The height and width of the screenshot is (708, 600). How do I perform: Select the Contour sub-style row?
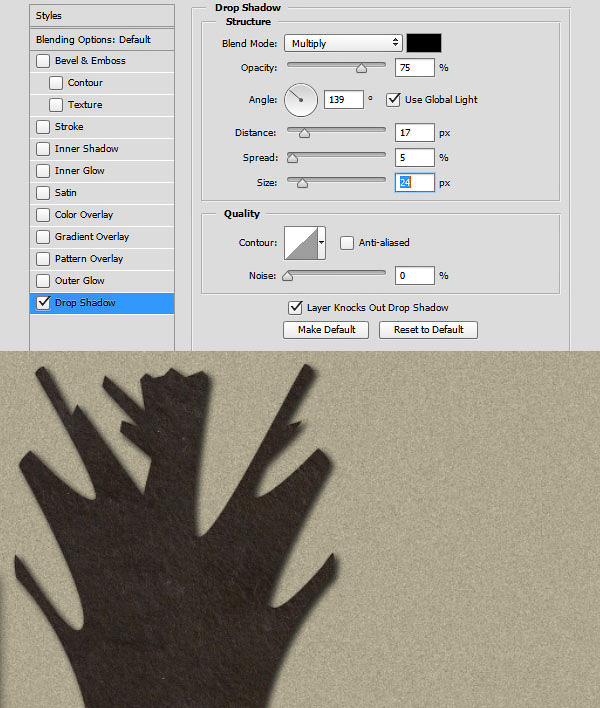pos(102,83)
